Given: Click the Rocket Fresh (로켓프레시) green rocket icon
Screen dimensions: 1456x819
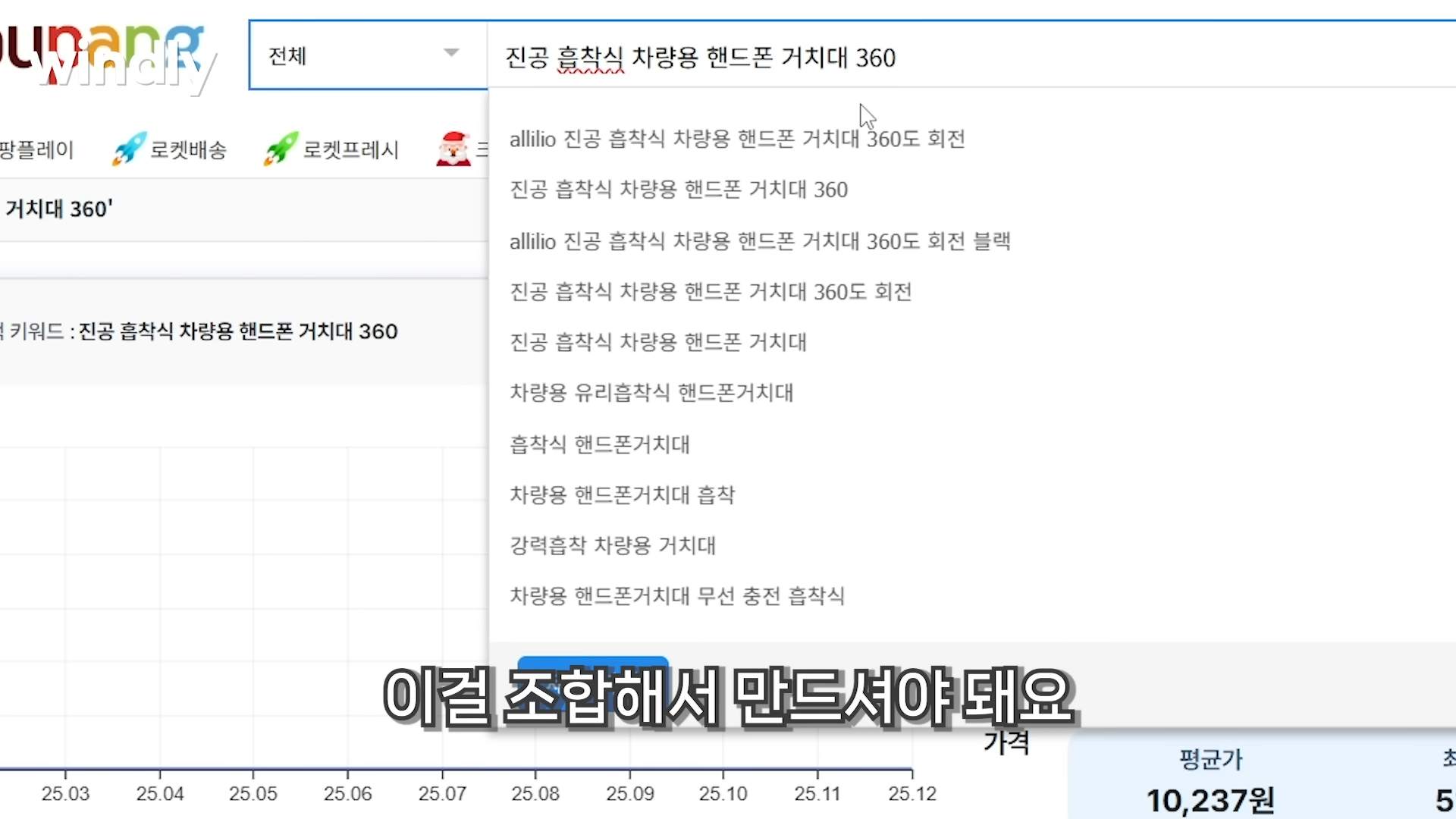Looking at the screenshot, I should 280,149.
